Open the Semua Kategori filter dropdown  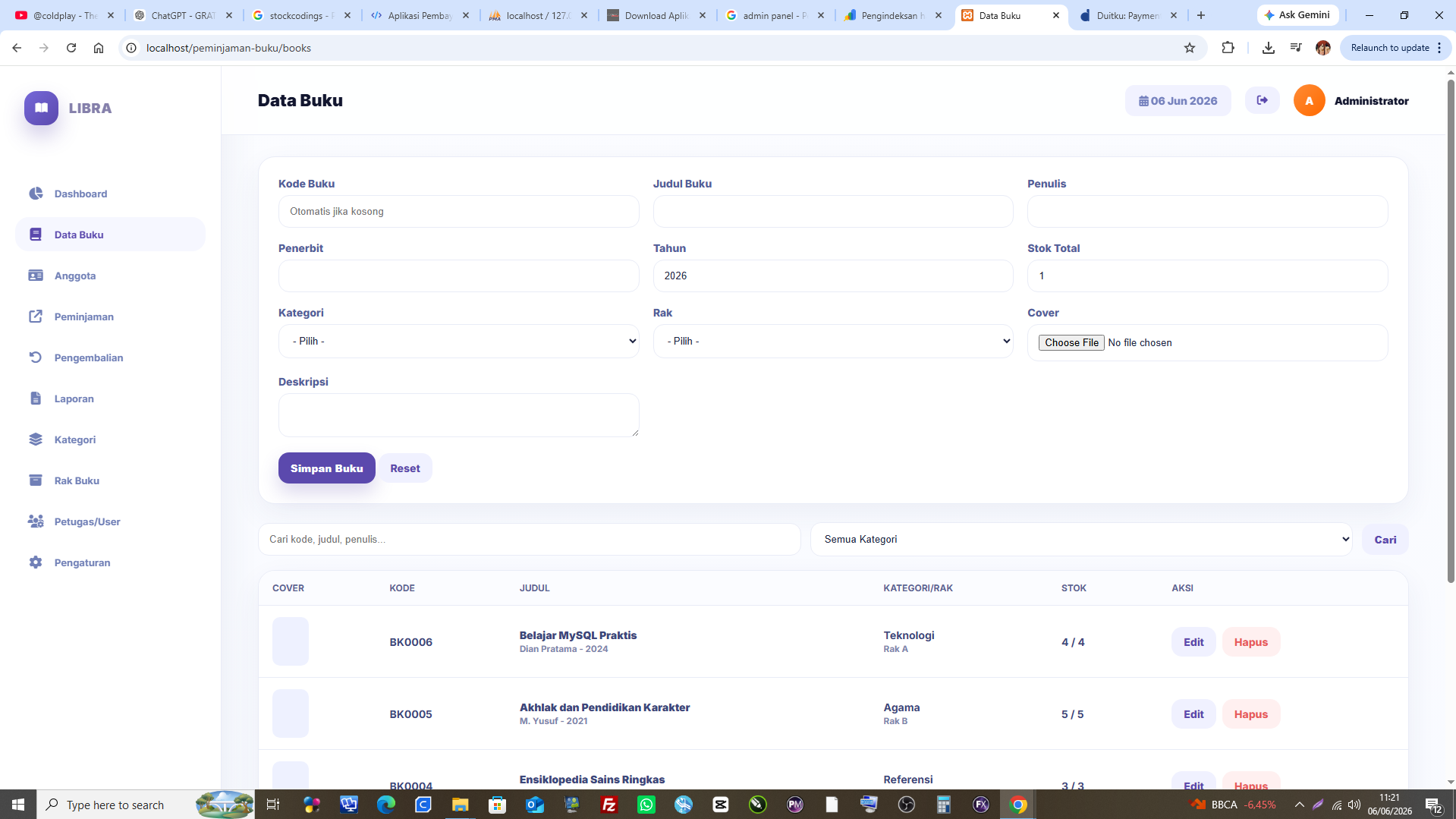[x=1081, y=540]
